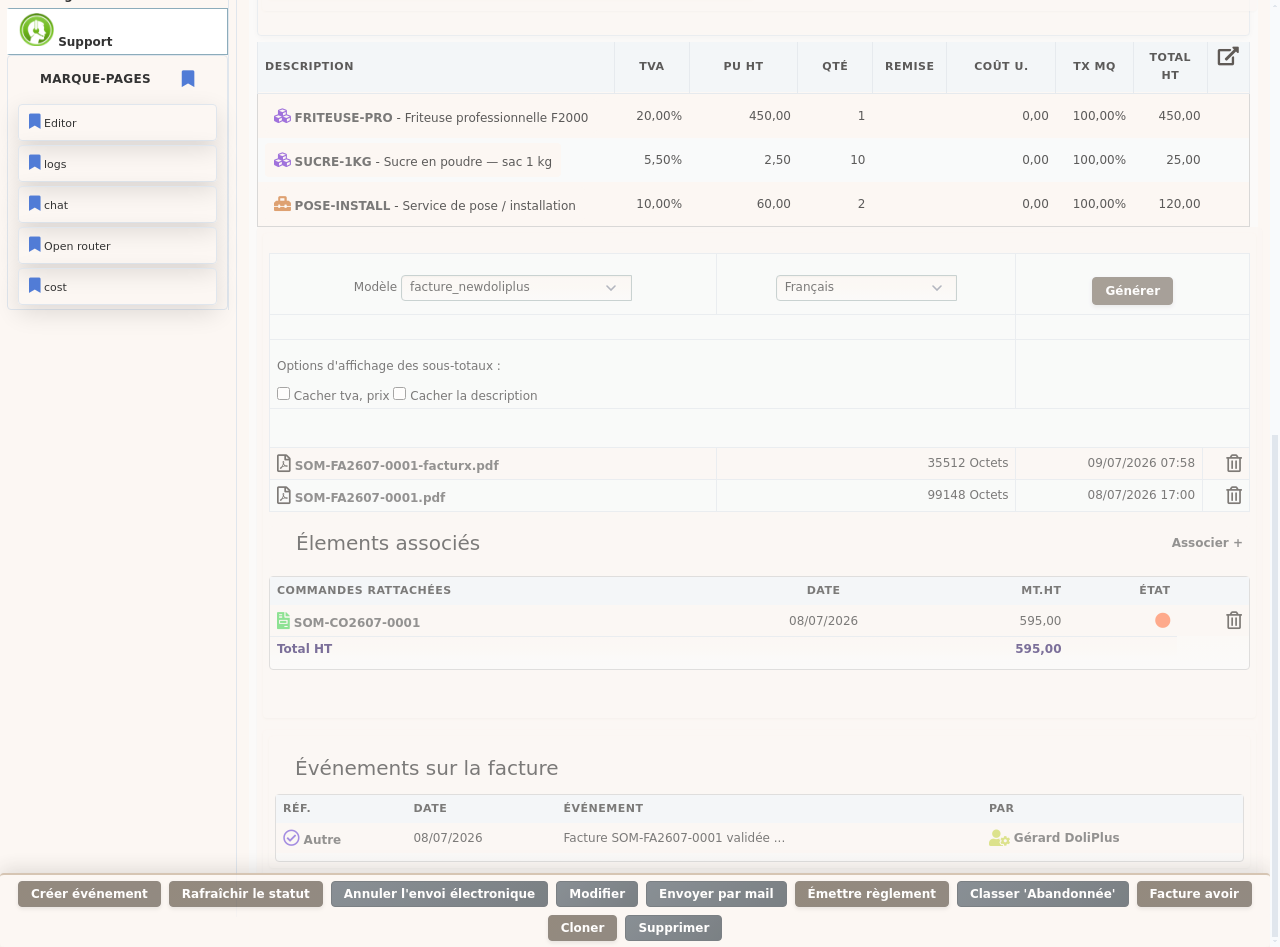
Task: Click the FRITEUSE-PRO product cube icon
Action: point(282,116)
